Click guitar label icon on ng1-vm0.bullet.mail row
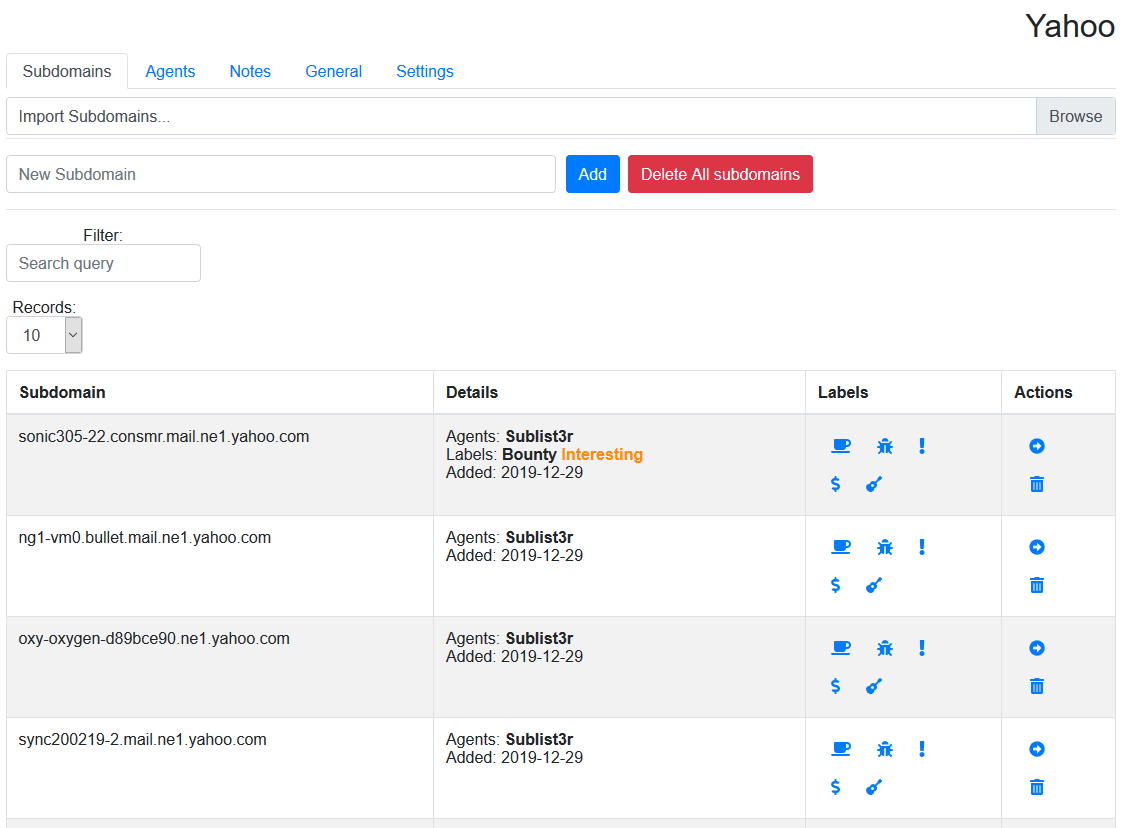Viewport: 1124px width, 828px height. click(874, 585)
